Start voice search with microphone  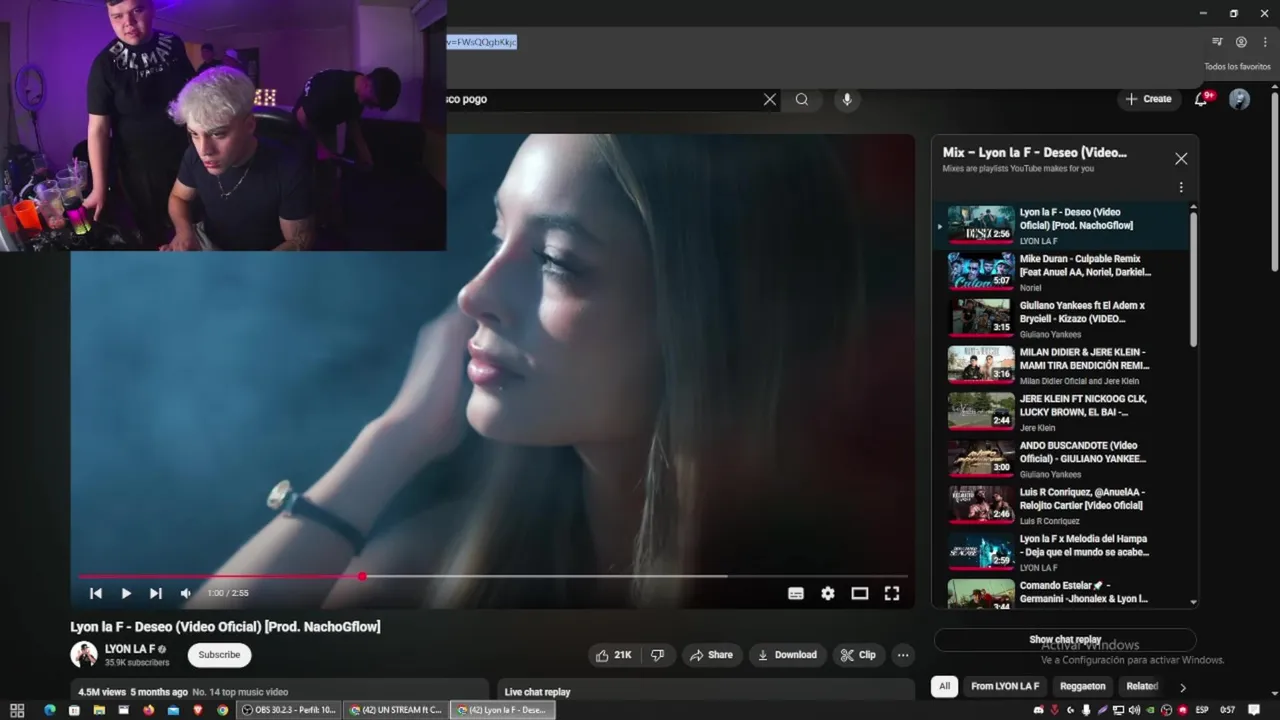[x=847, y=99]
